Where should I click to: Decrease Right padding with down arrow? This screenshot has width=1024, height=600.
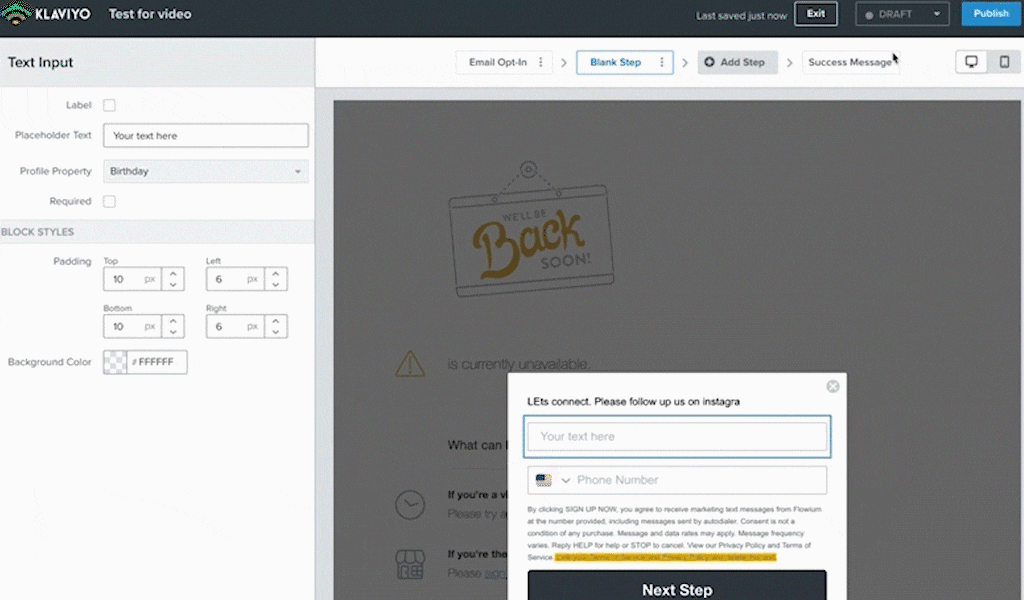276,332
